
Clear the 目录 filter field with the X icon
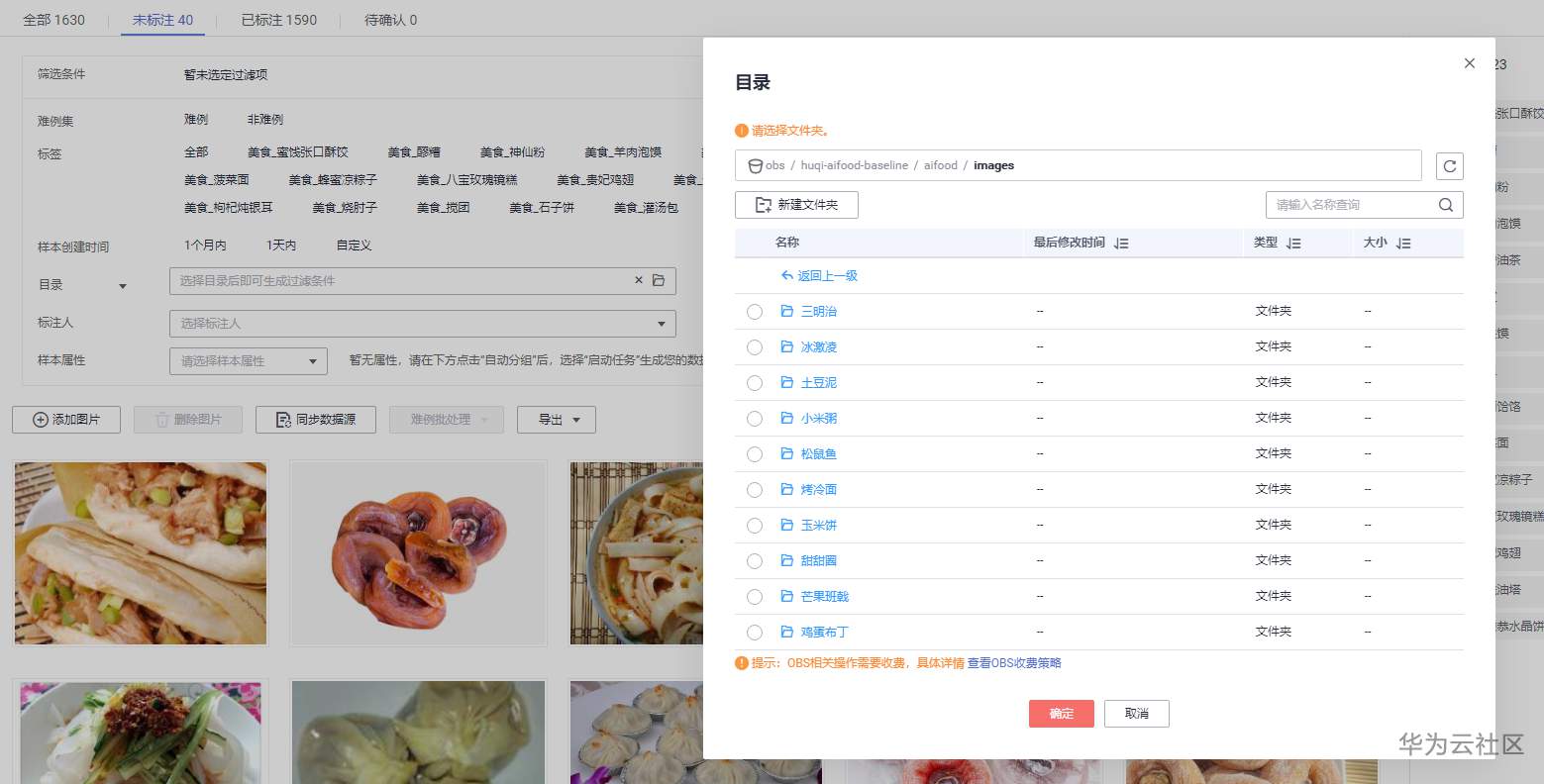(x=639, y=280)
